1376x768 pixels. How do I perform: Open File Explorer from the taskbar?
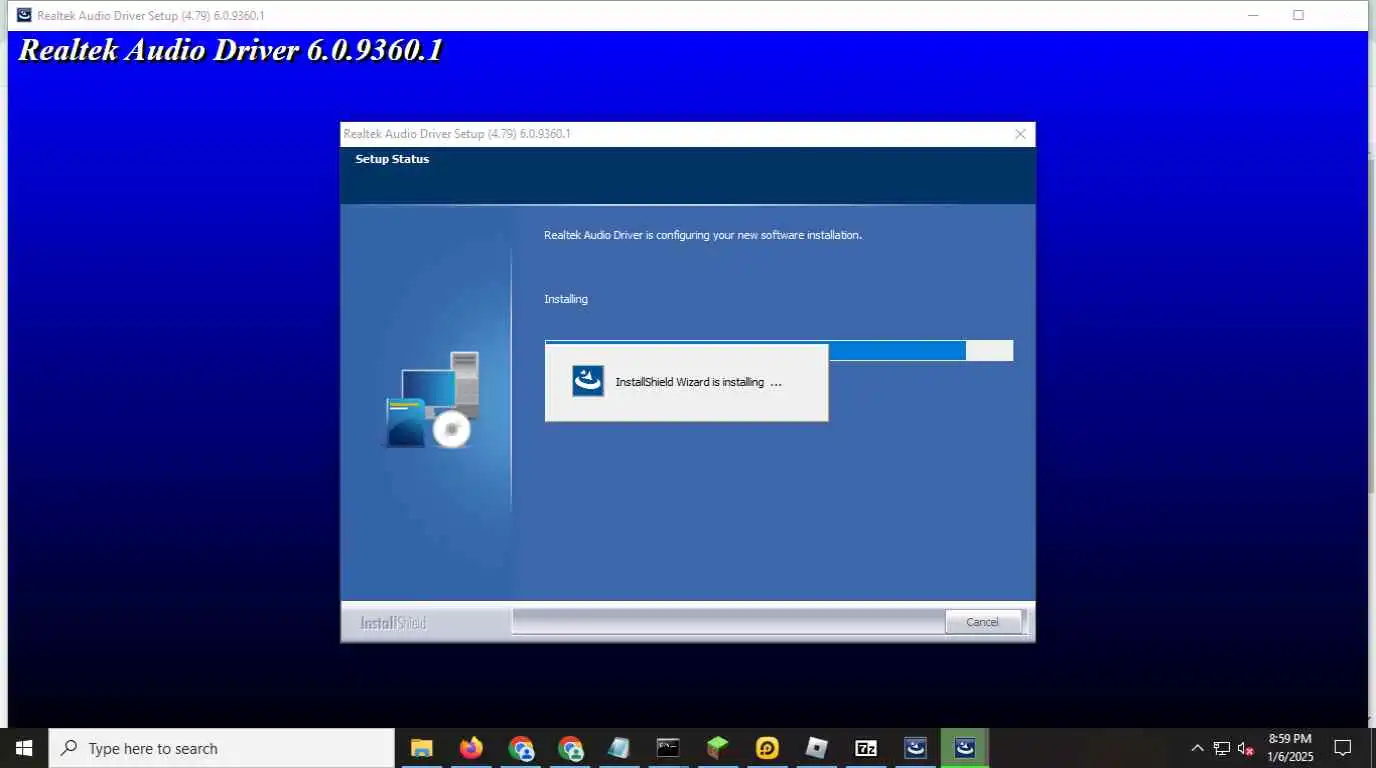click(x=422, y=748)
